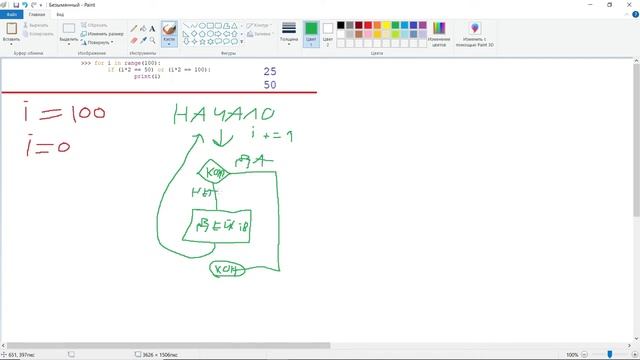Choose the black color swatch
Screen dimensions: 640x360
click(x=341, y=25)
